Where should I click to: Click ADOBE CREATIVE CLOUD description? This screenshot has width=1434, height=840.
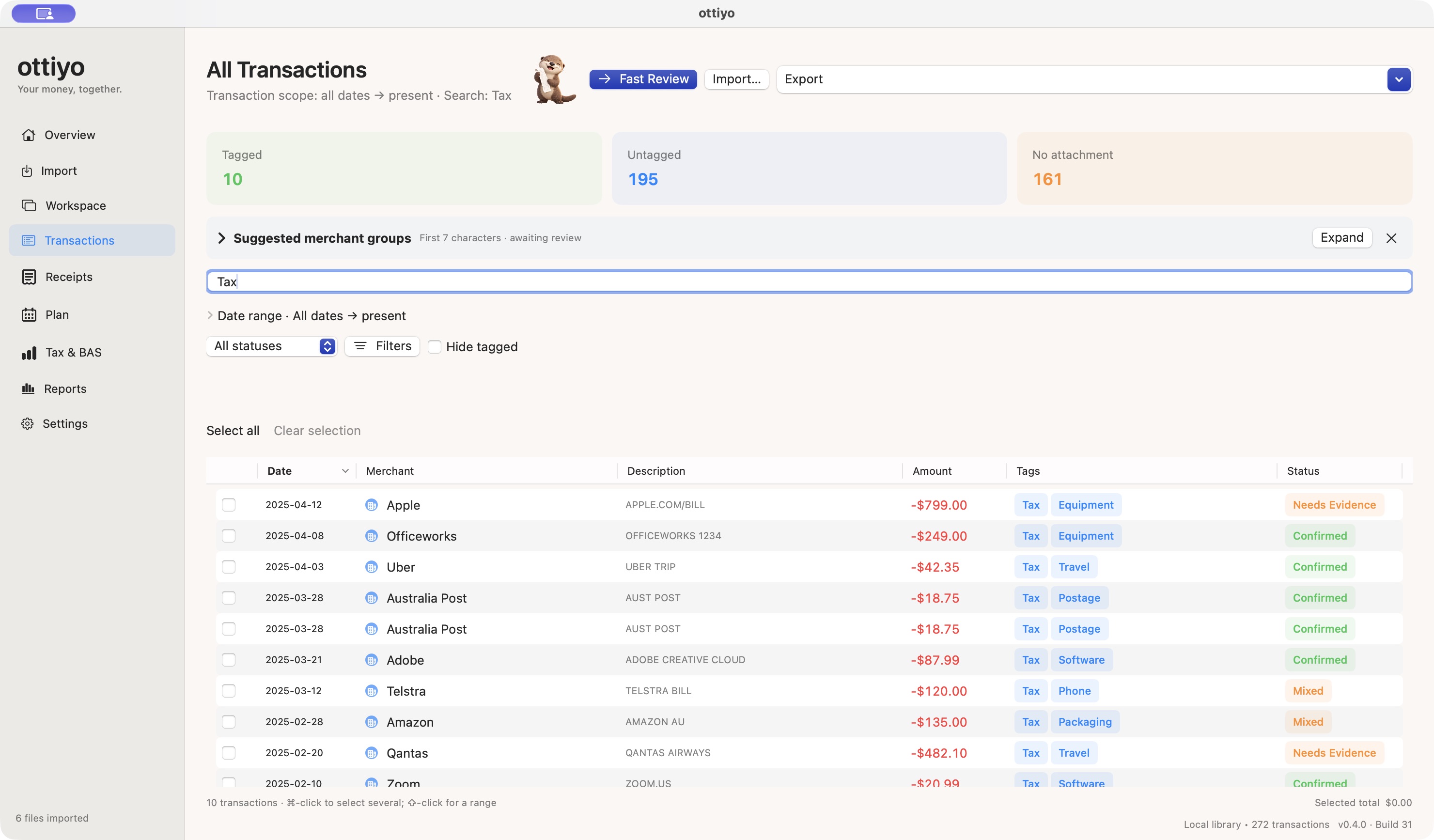pyautogui.click(x=685, y=660)
